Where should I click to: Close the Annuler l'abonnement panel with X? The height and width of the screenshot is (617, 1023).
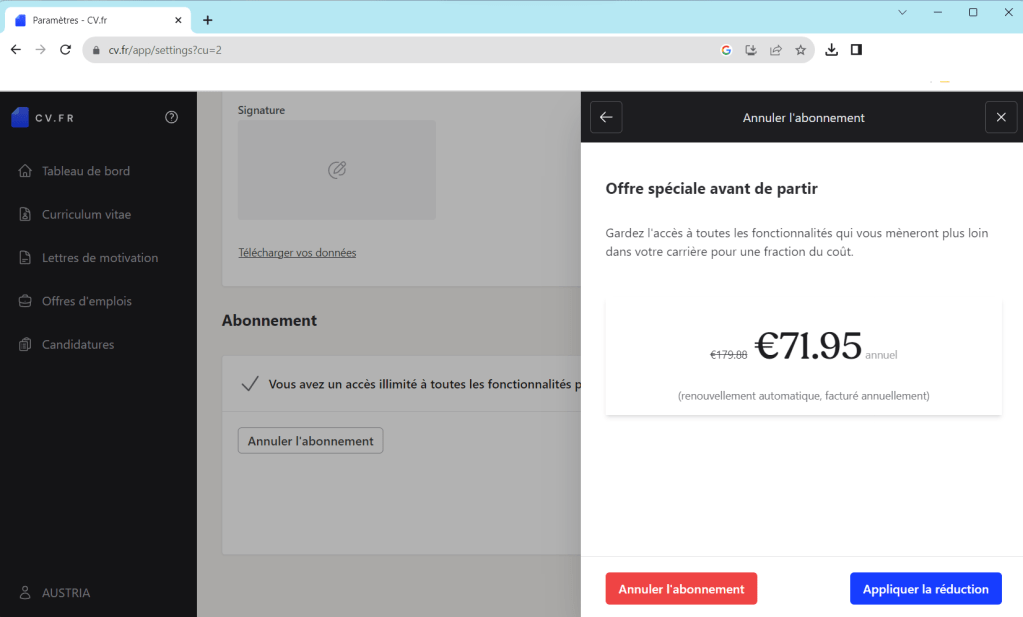pyautogui.click(x=1001, y=117)
